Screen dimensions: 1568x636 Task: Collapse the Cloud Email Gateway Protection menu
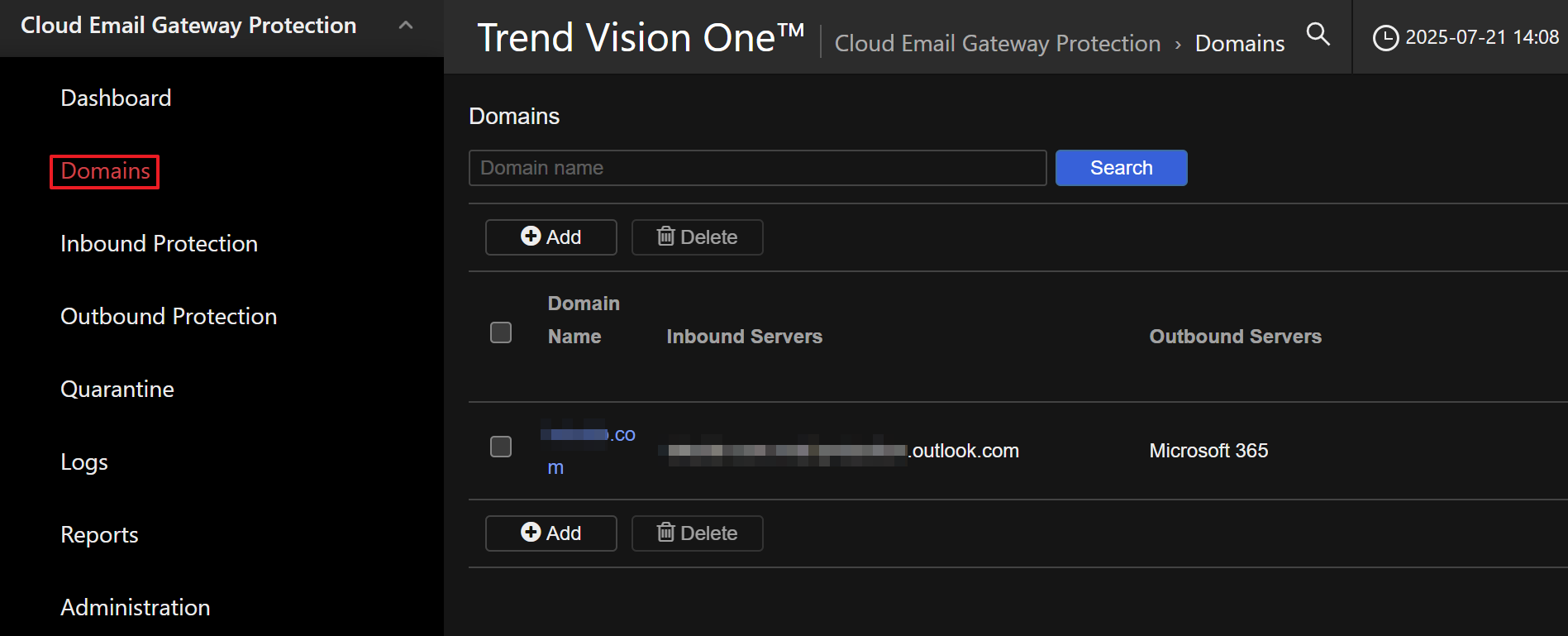[x=405, y=26]
